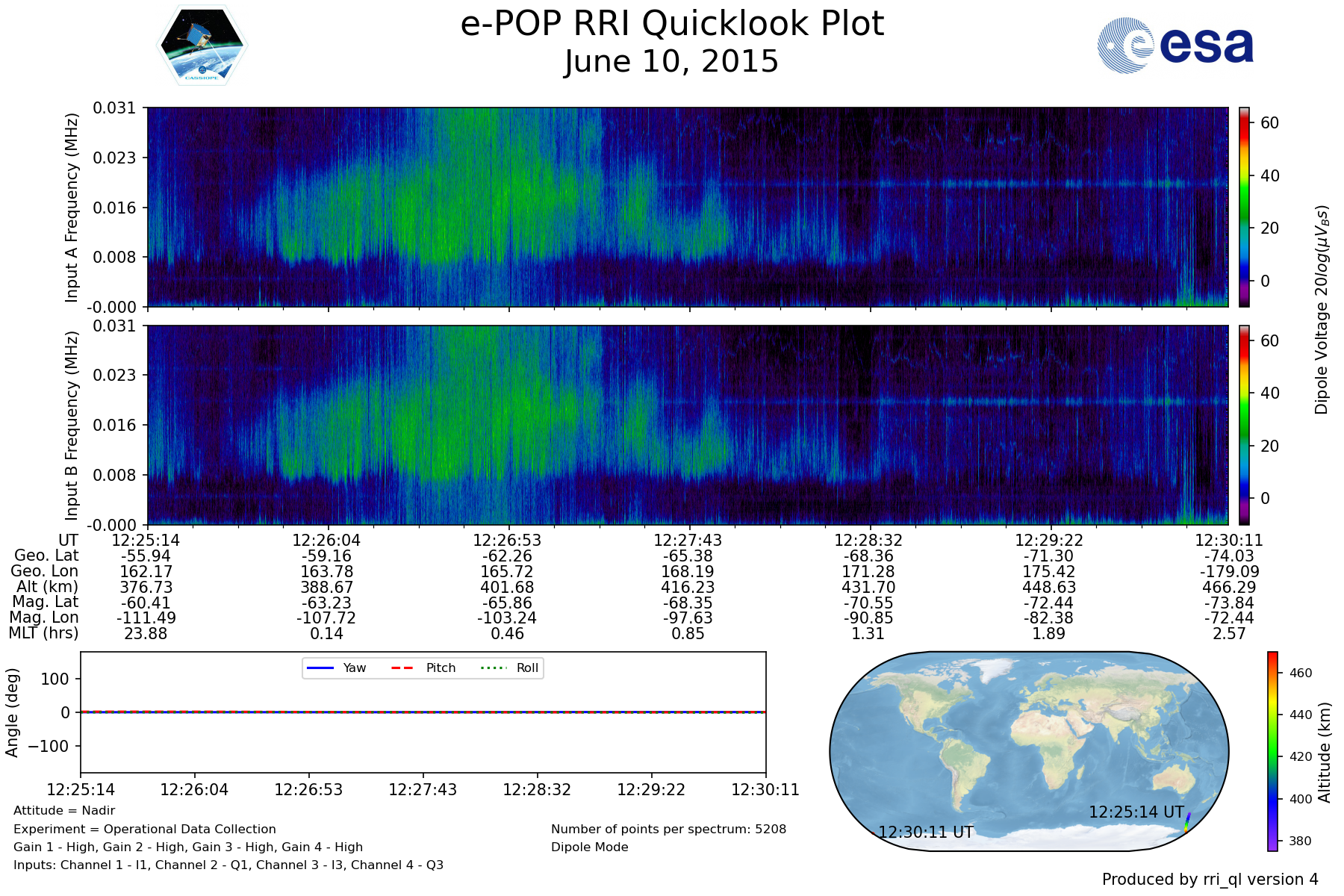Viewport: 1344px width, 896px height.
Task: Click the Input B frequency spectrogram
Action: [x=687, y=425]
